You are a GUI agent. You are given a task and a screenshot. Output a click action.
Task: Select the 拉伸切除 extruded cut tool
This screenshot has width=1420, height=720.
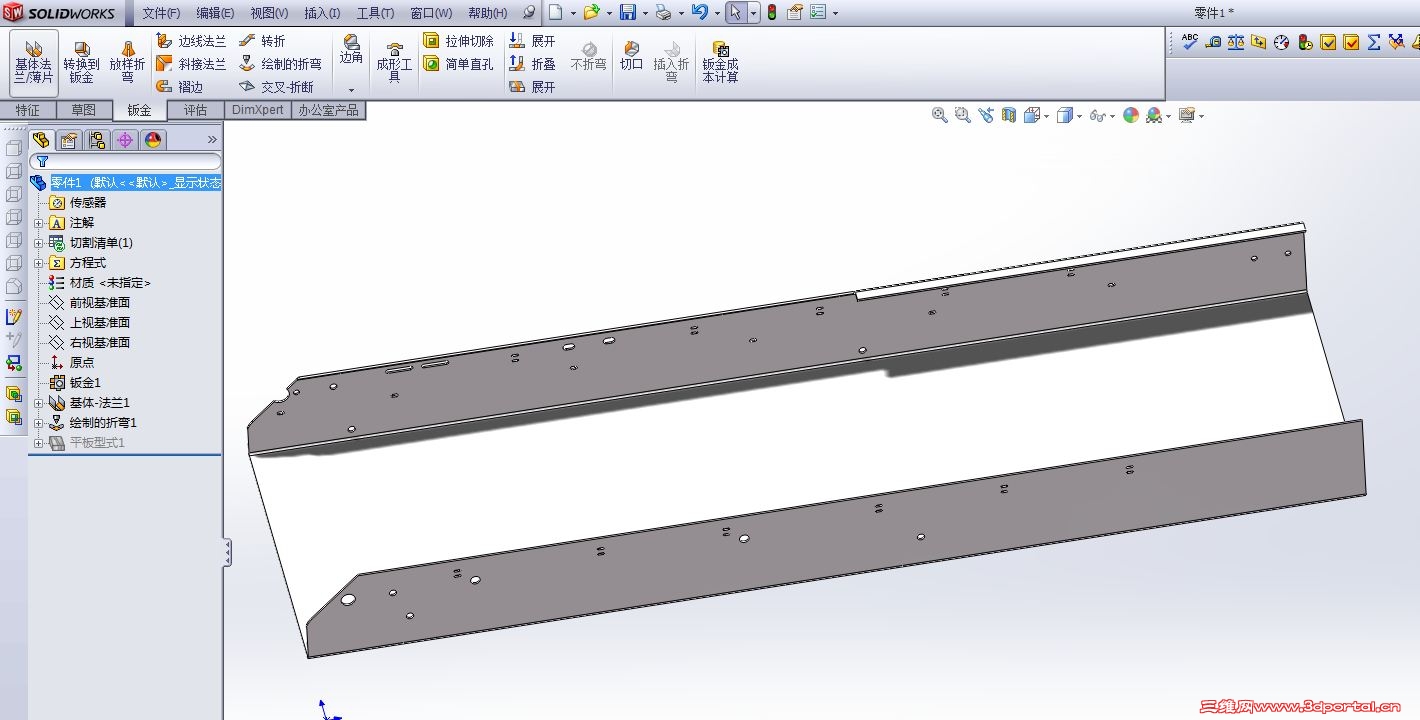[x=458, y=41]
